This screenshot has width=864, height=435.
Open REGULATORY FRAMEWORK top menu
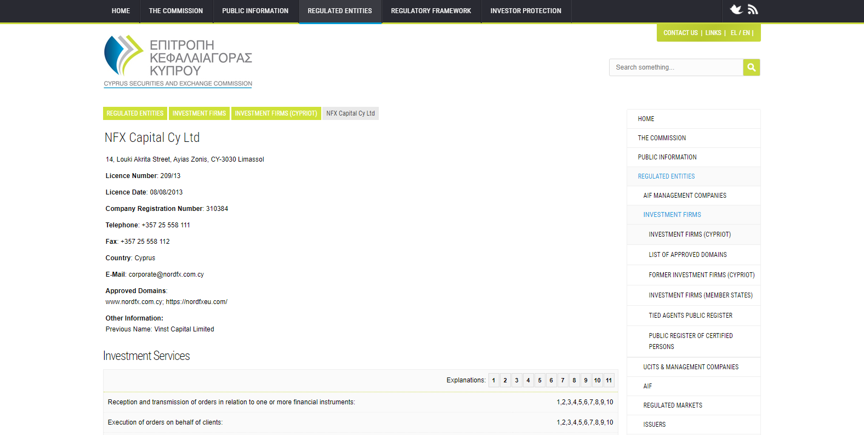pos(431,11)
